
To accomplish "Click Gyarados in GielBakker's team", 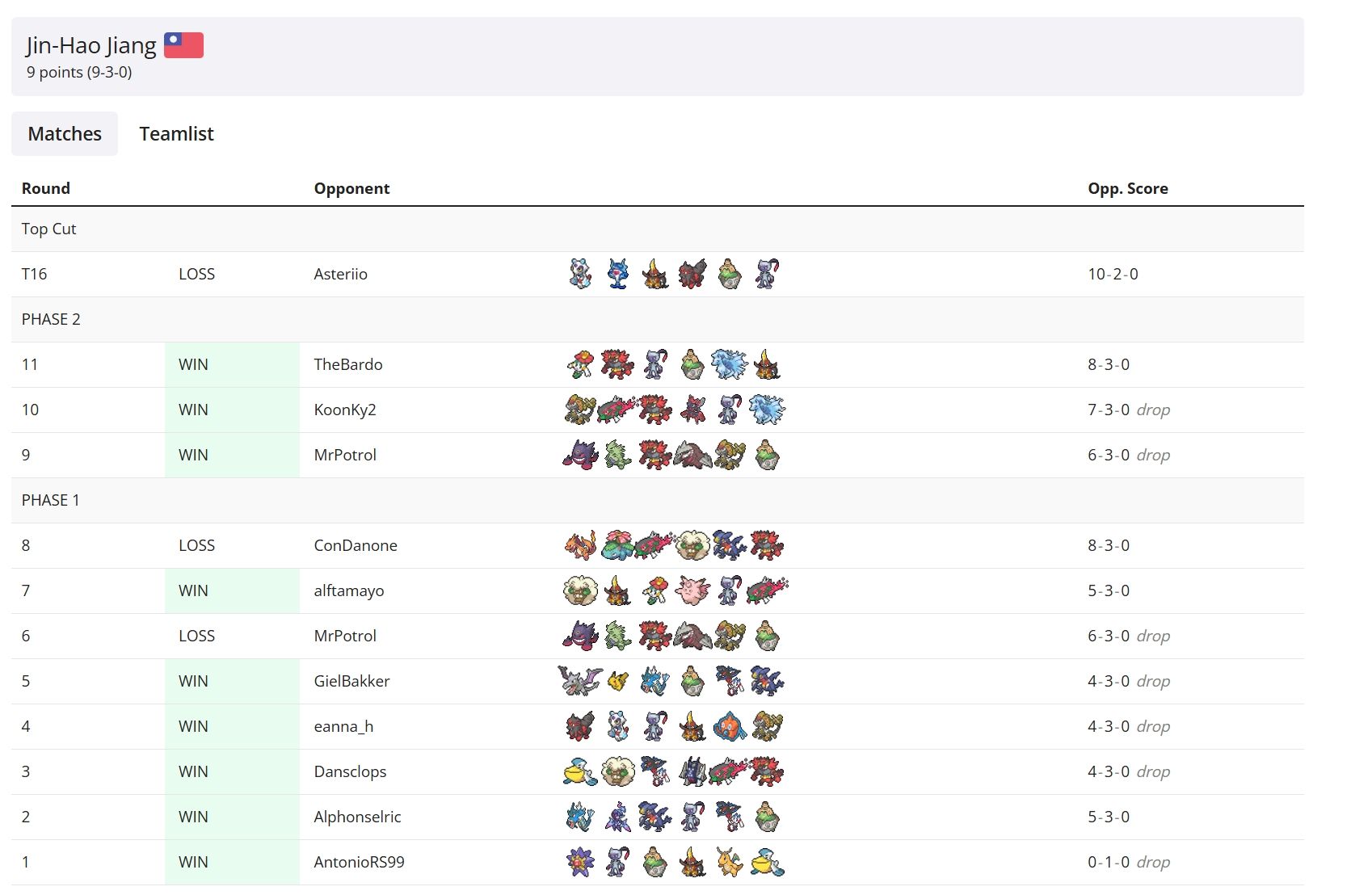I will click(x=654, y=681).
